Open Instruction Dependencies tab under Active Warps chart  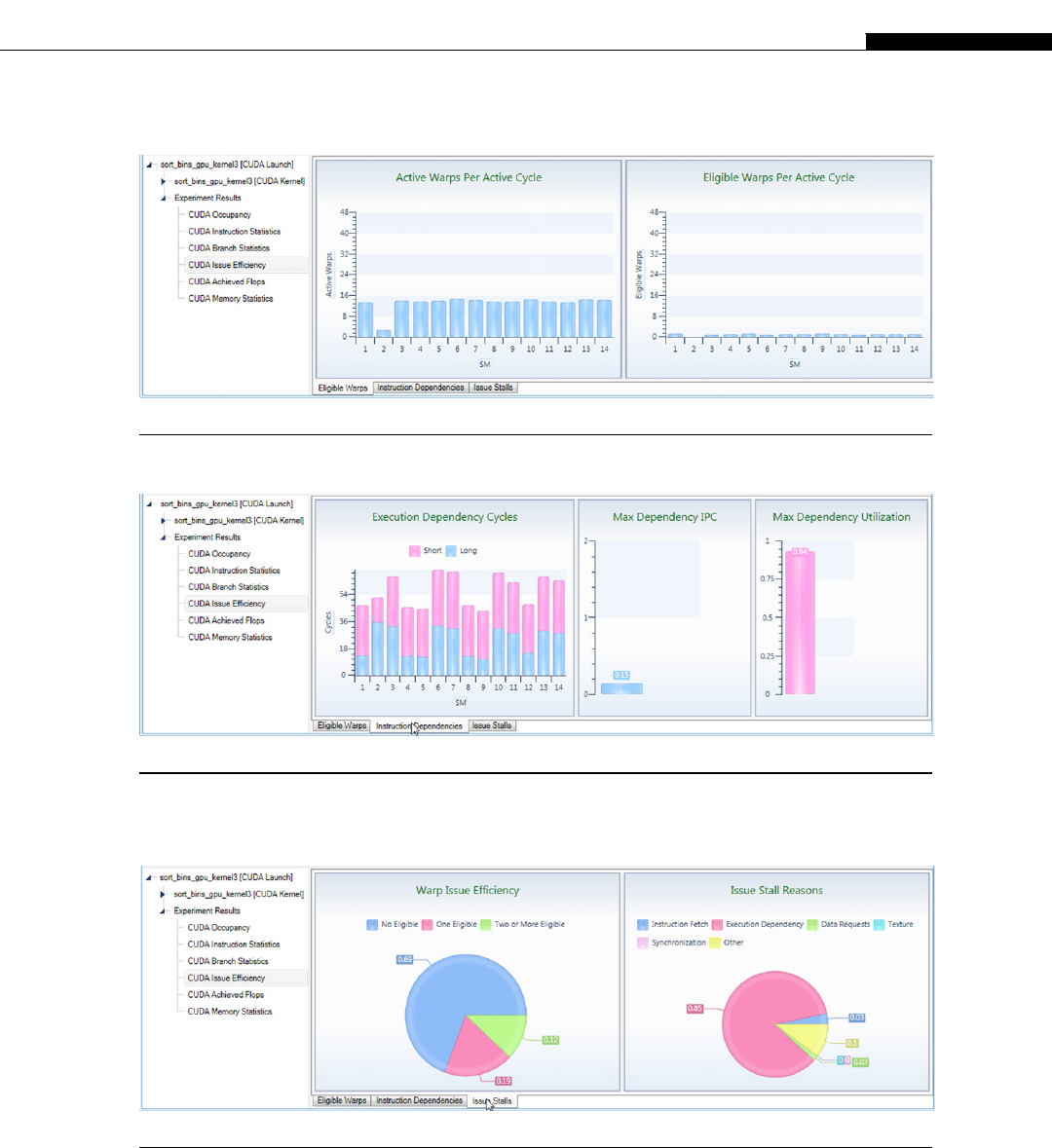click(421, 388)
